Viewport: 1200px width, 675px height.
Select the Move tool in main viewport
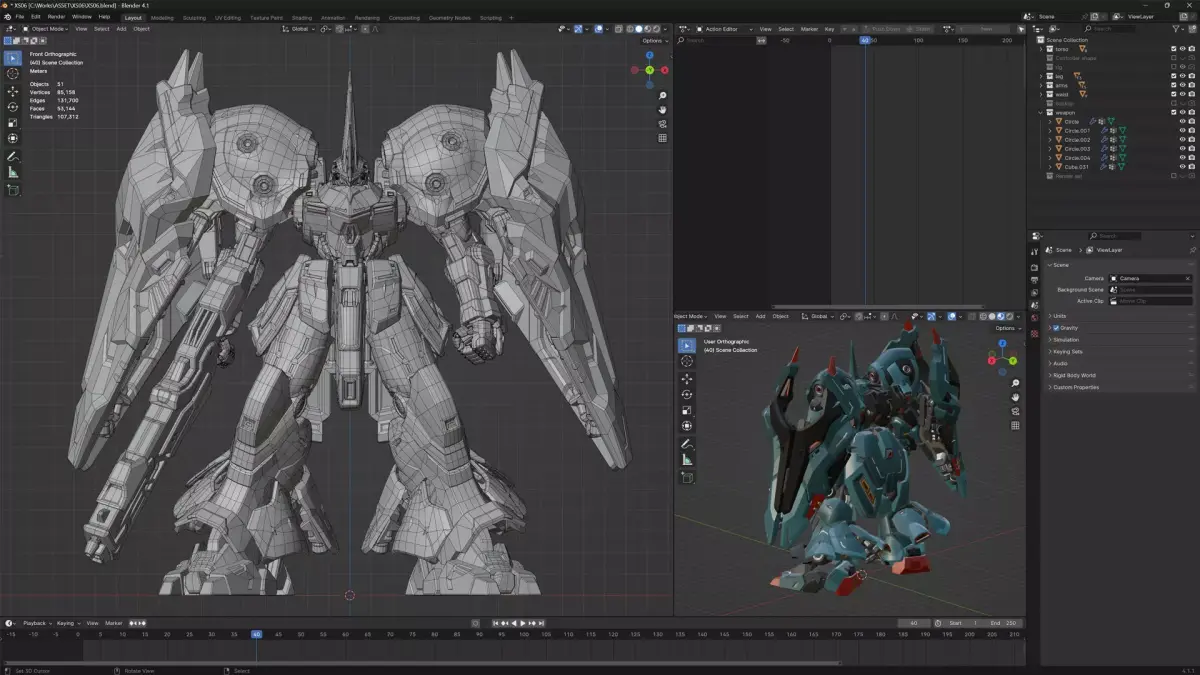click(13, 91)
